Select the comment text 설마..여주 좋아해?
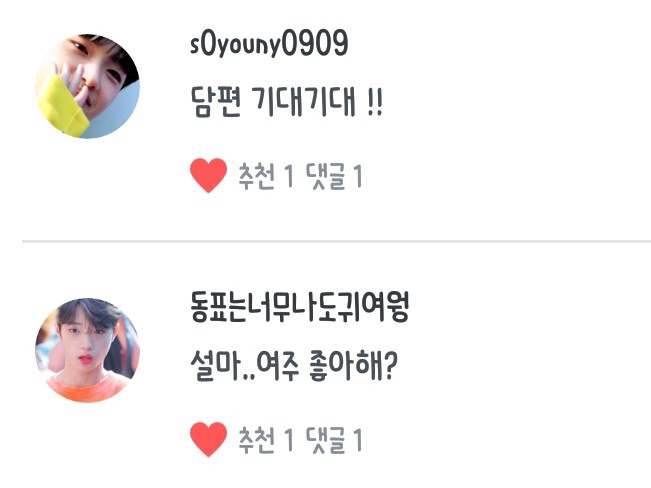This screenshot has width=651, height=488. point(294,366)
